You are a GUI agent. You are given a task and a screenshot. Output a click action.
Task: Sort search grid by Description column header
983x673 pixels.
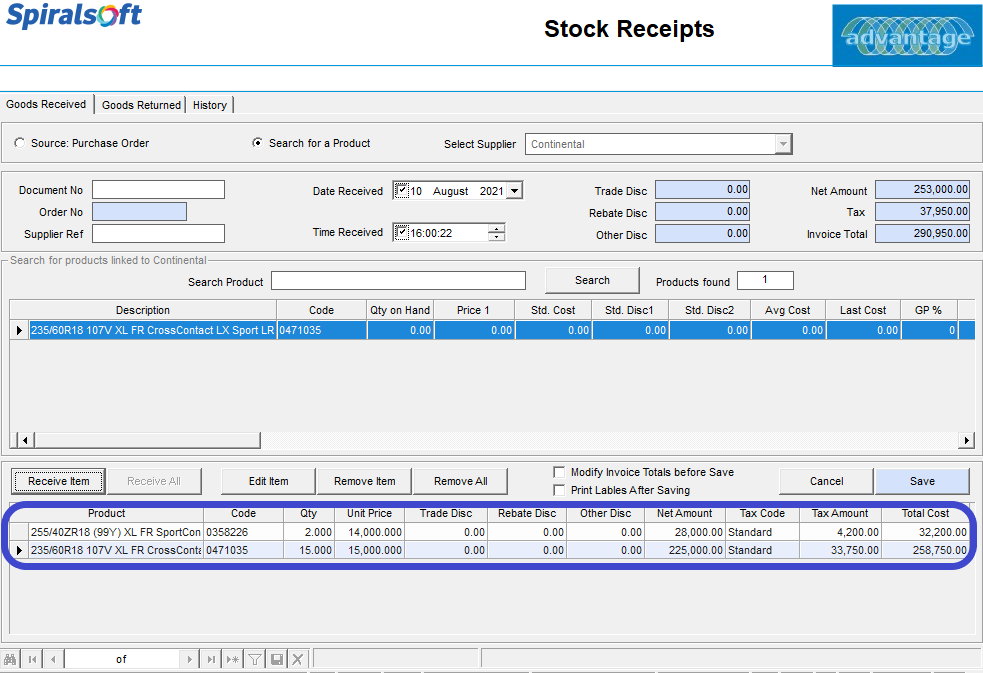[143, 310]
